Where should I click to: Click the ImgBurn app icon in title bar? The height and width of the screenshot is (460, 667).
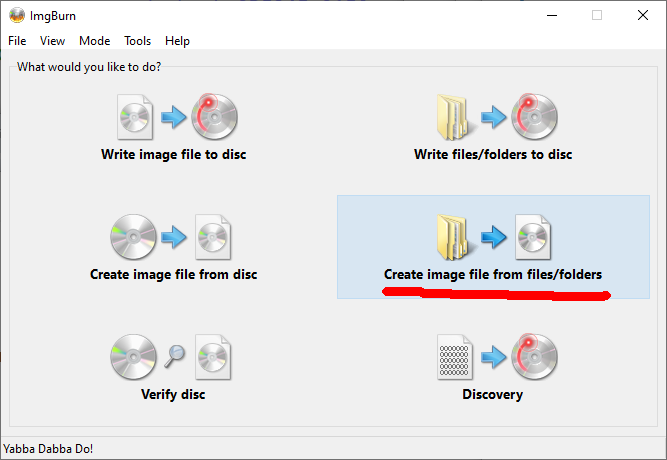pyautogui.click(x=17, y=15)
